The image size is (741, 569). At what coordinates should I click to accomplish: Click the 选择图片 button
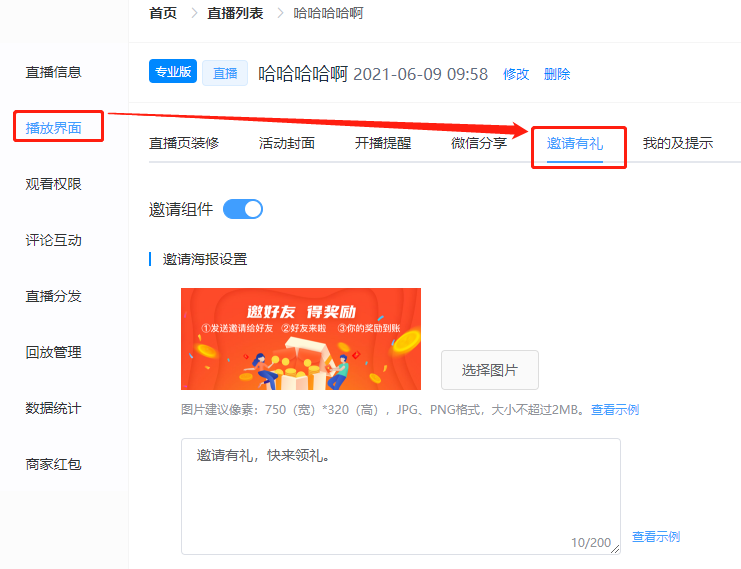[x=490, y=370]
